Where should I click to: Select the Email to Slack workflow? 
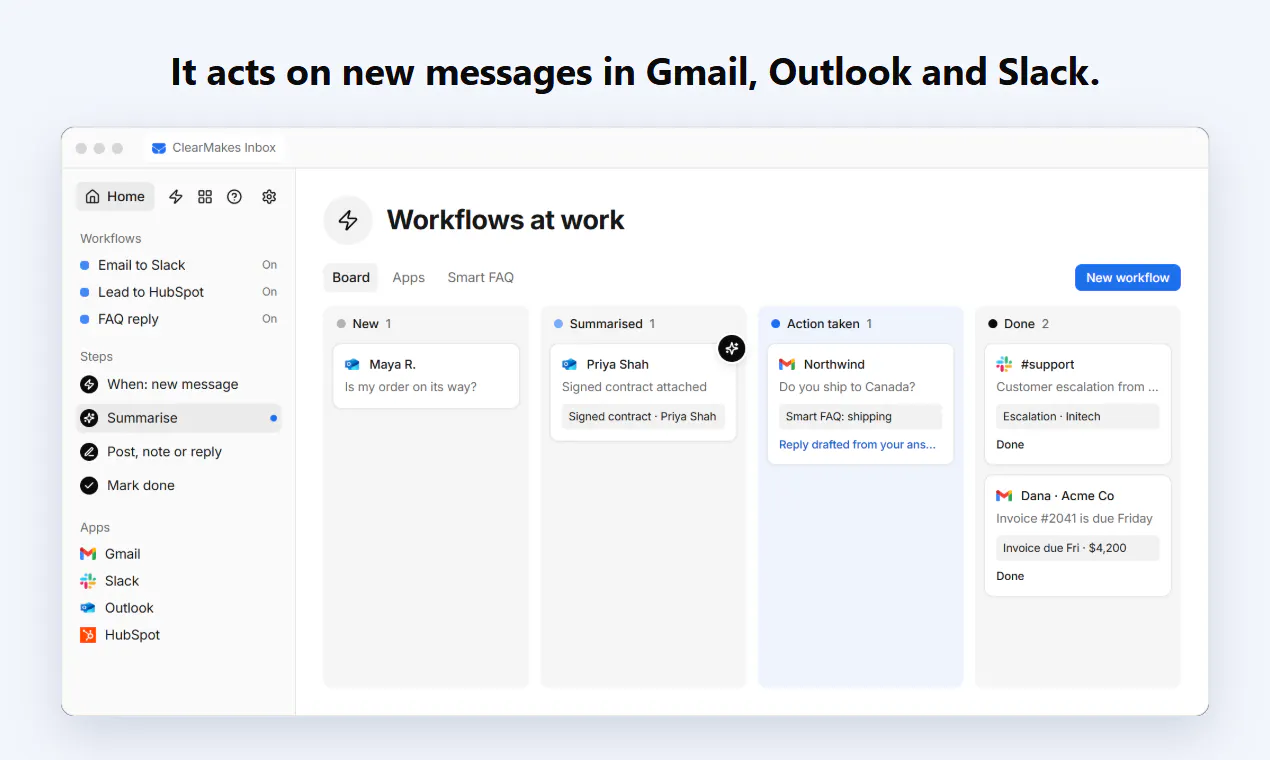point(142,265)
